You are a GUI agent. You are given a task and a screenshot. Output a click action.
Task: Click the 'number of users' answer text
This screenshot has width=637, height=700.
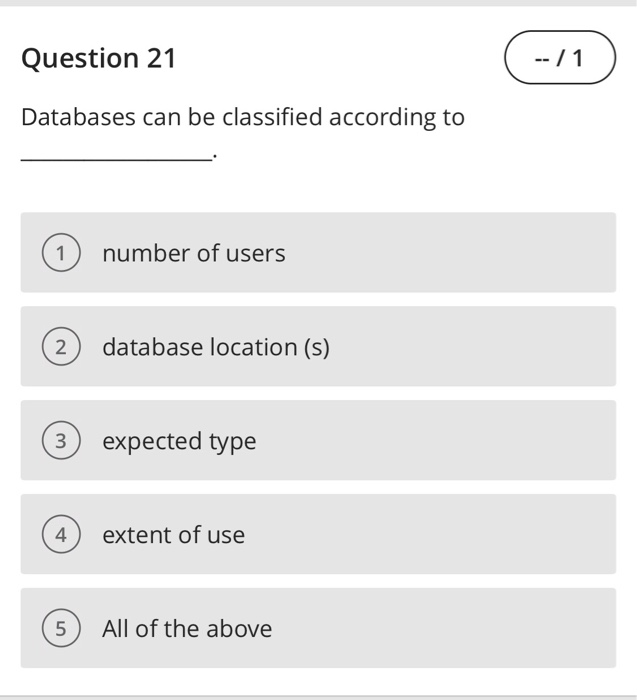[194, 253]
